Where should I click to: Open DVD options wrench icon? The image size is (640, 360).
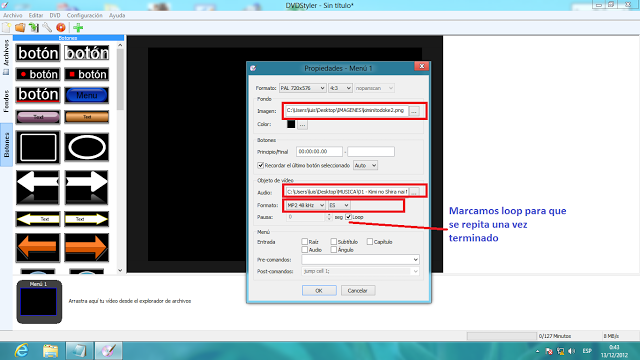pos(47,28)
